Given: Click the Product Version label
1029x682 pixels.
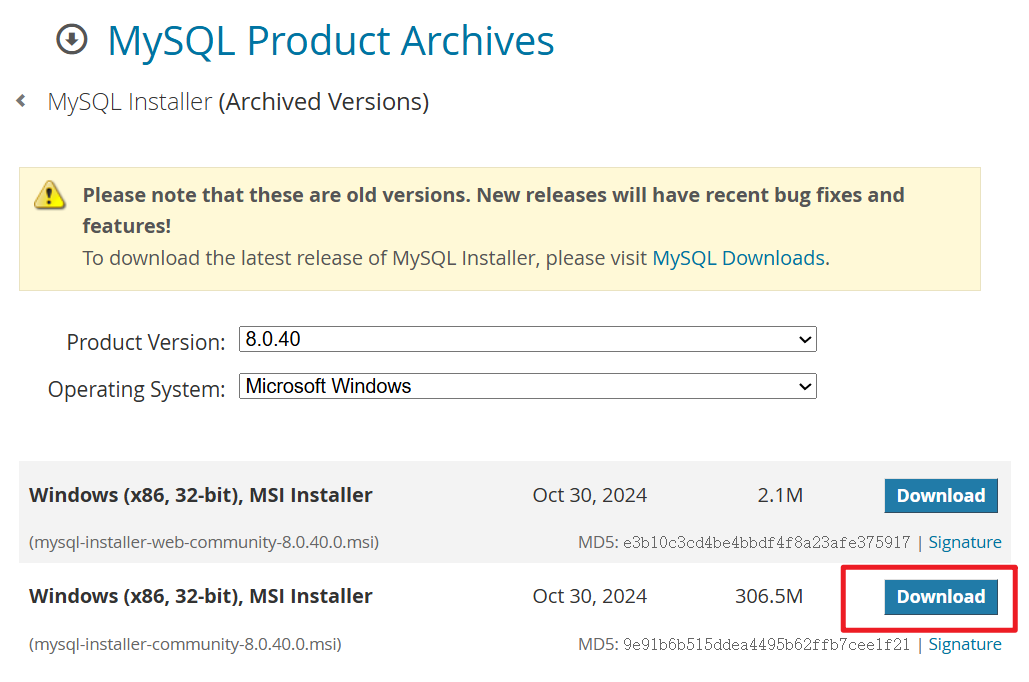Looking at the screenshot, I should point(145,342).
